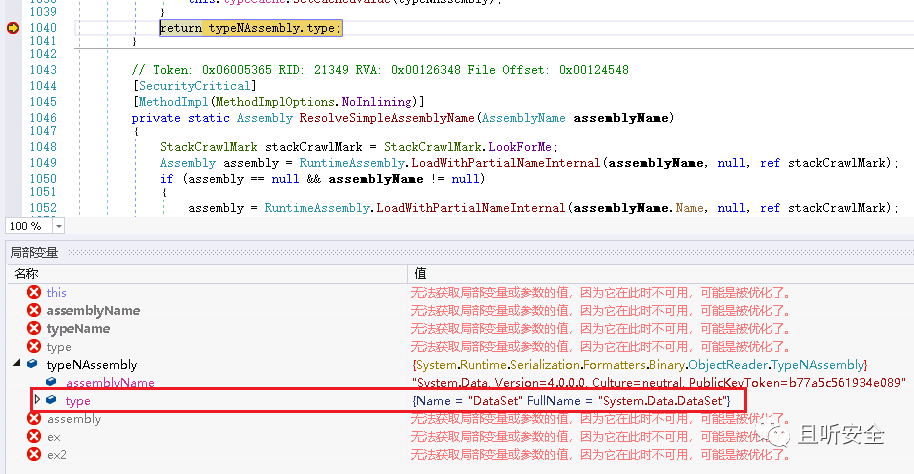The width and height of the screenshot is (914, 474).
Task: Click the ResolveSimpleAssemblyName method name
Action: (387, 118)
